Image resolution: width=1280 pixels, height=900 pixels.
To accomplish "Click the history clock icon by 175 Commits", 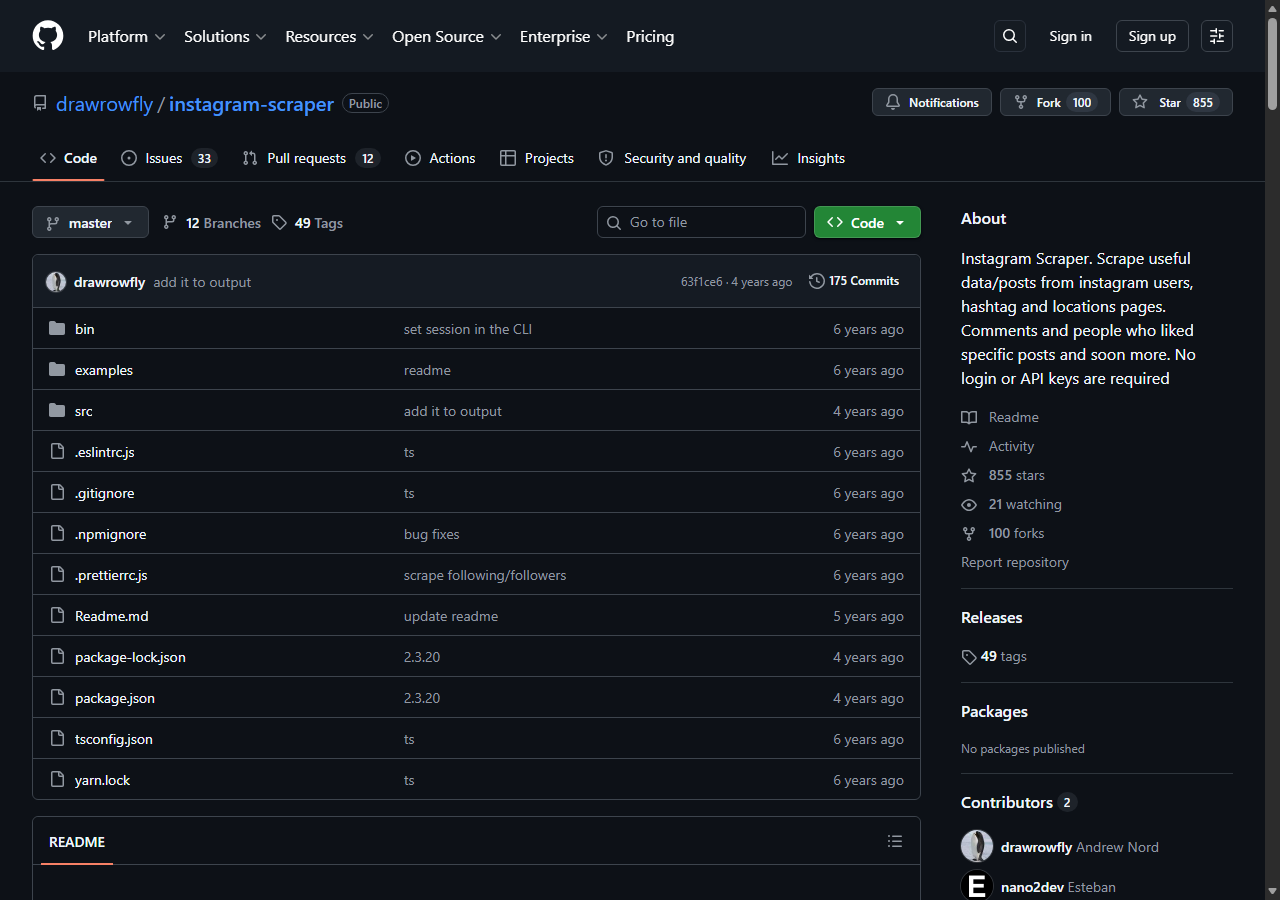I will [x=817, y=281].
